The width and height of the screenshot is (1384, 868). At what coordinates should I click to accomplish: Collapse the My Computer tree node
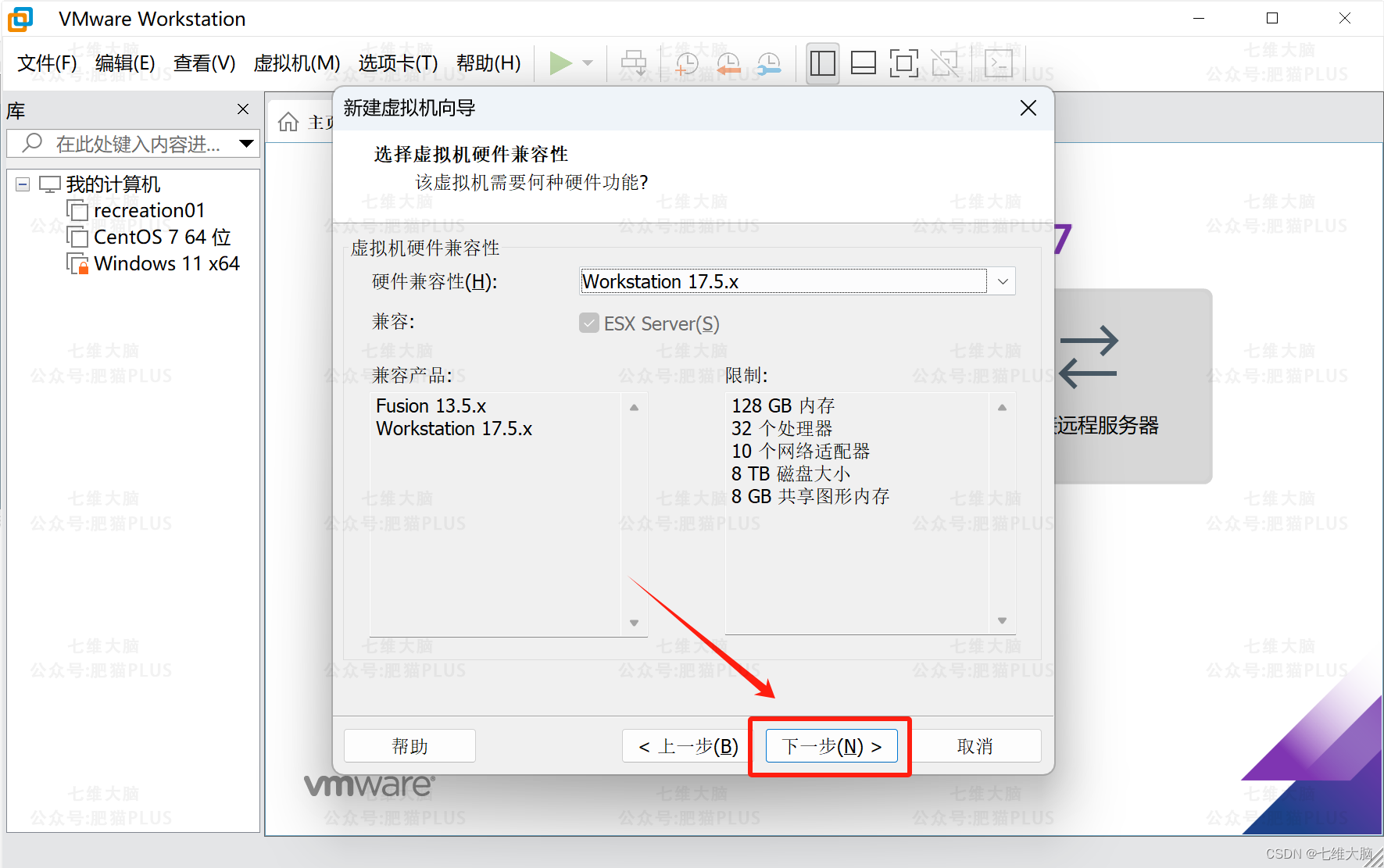[23, 185]
